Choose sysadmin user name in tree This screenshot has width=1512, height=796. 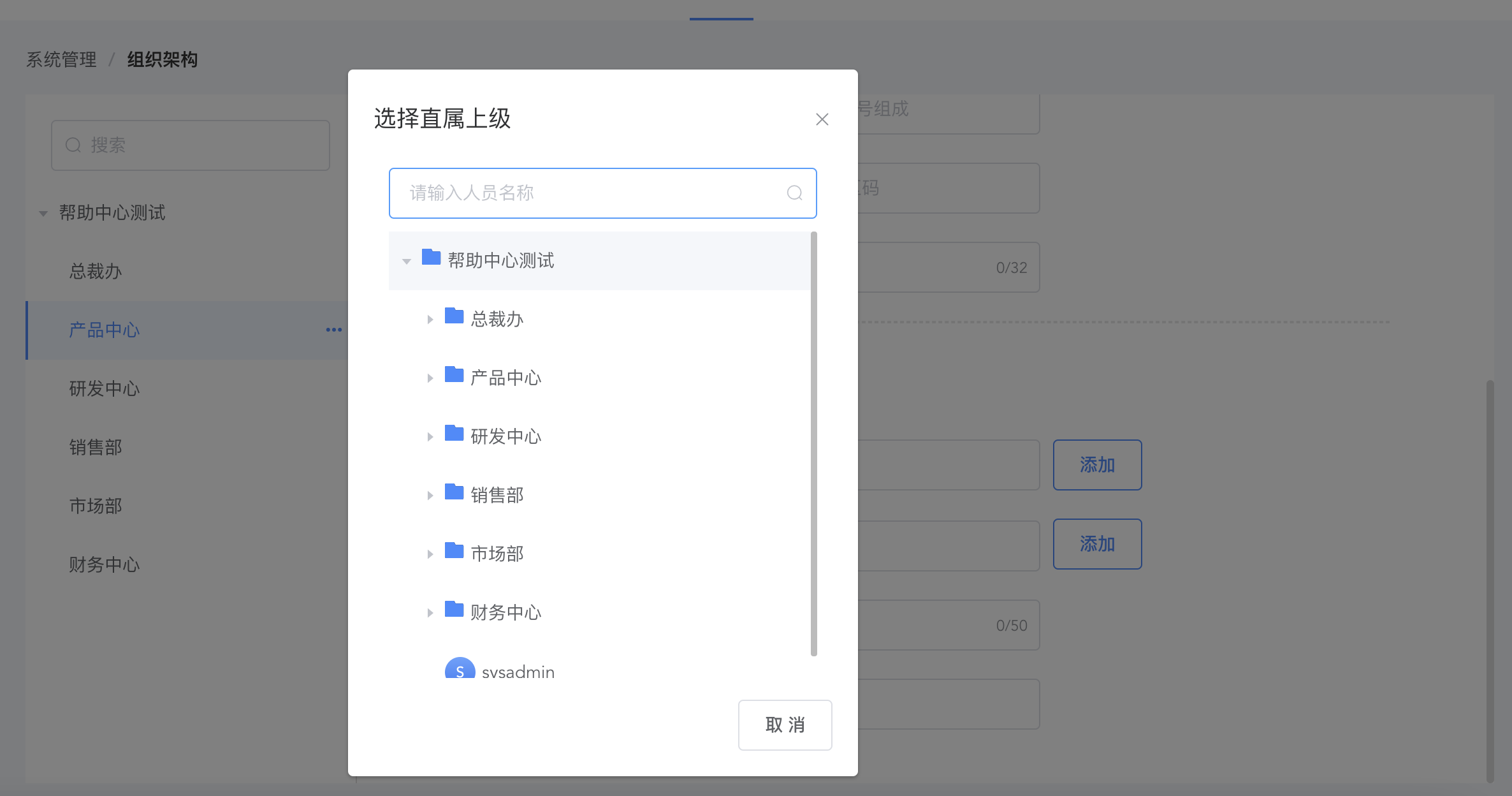click(518, 672)
